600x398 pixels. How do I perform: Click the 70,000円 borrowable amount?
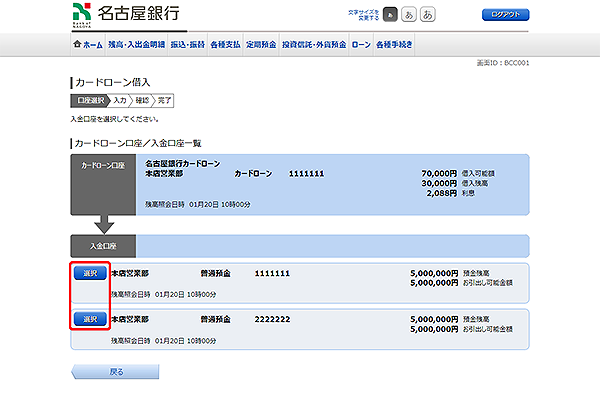pyautogui.click(x=439, y=174)
